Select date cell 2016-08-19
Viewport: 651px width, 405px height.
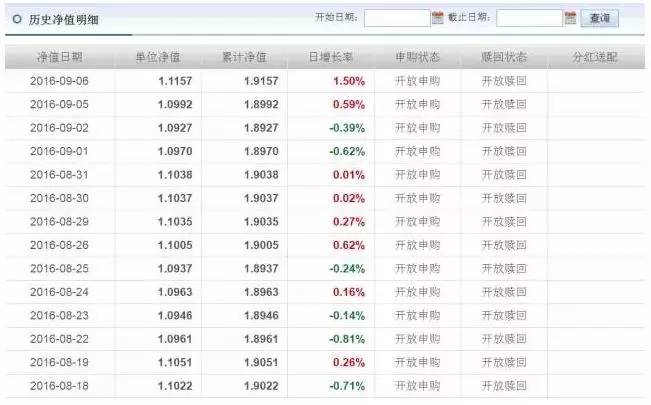pyautogui.click(x=59, y=363)
